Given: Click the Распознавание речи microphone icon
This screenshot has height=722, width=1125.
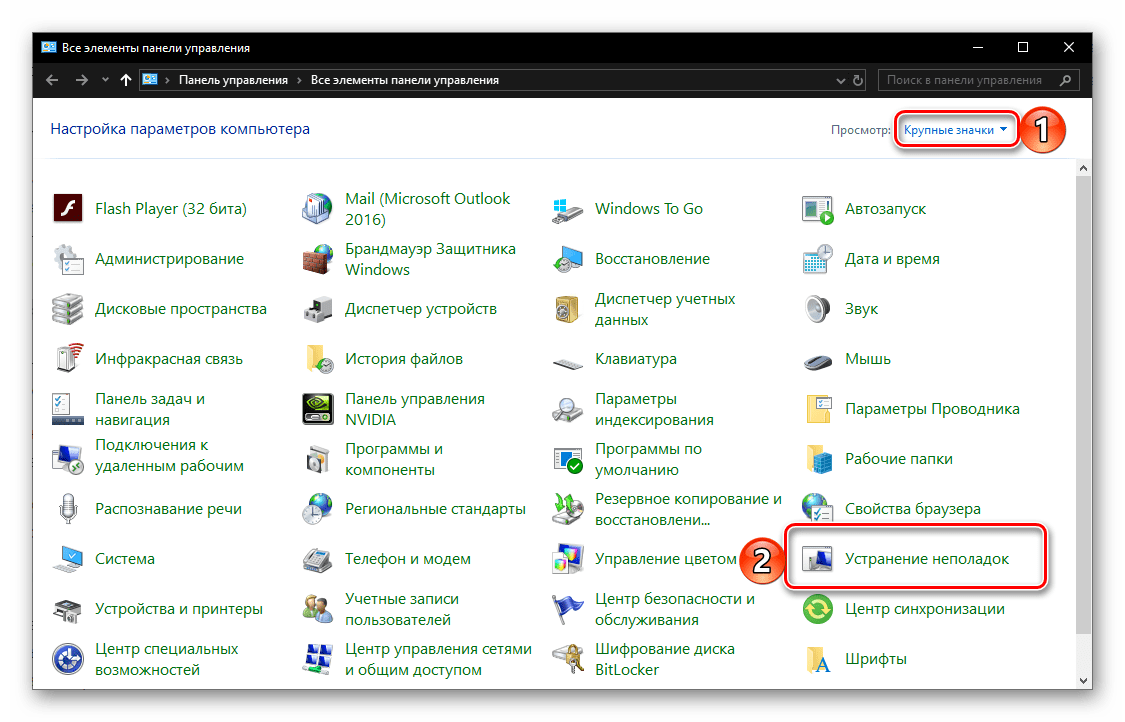Looking at the screenshot, I should (68, 509).
